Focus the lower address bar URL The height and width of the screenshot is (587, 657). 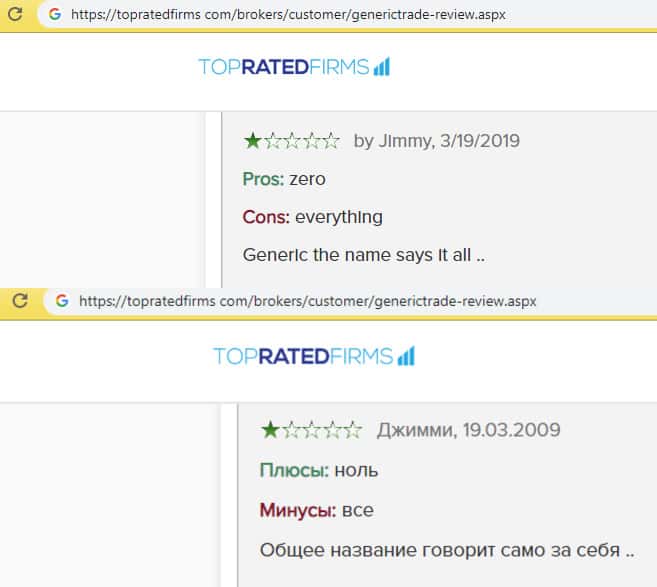pyautogui.click(x=307, y=300)
